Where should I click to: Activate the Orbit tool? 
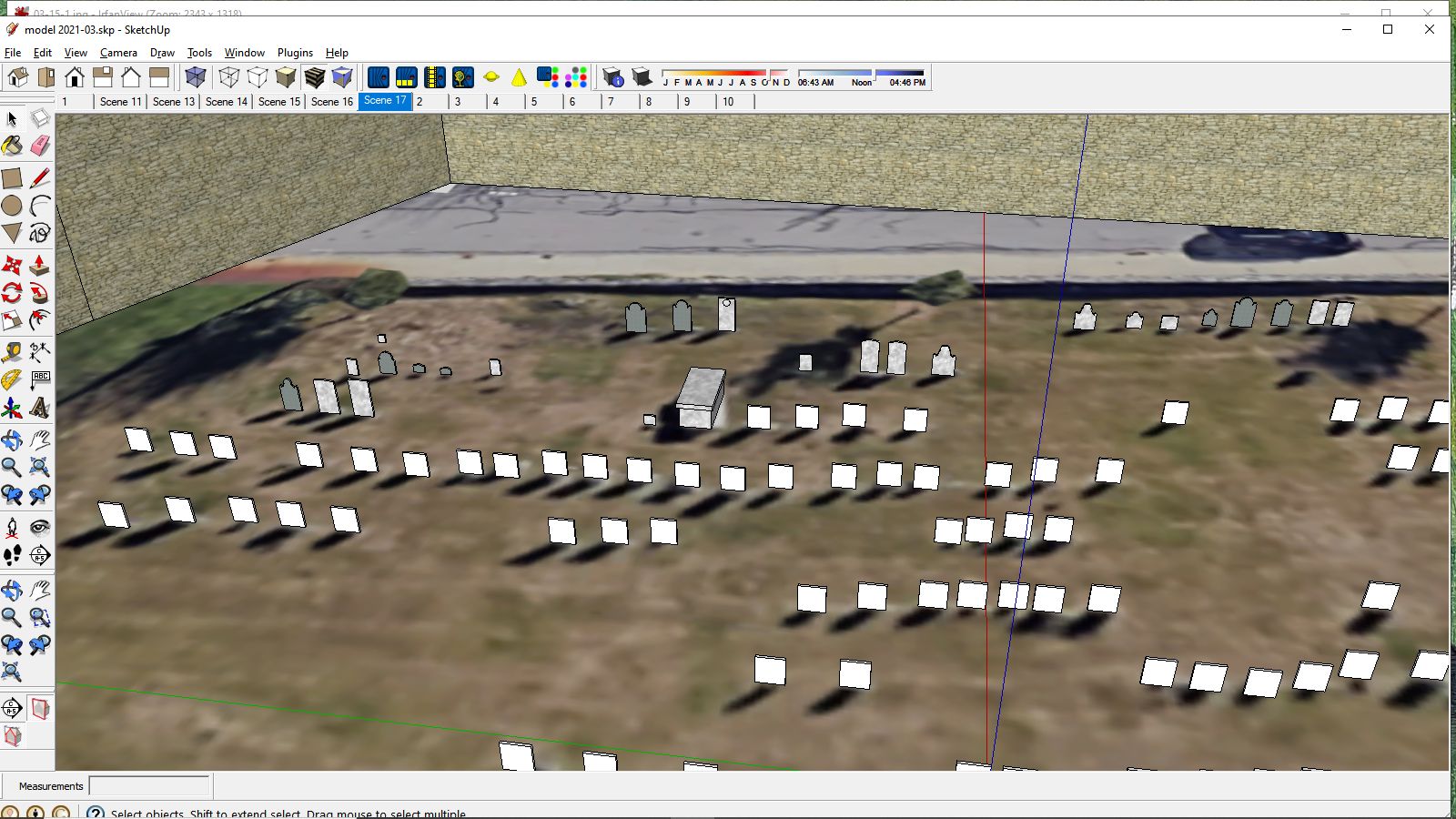tap(13, 440)
